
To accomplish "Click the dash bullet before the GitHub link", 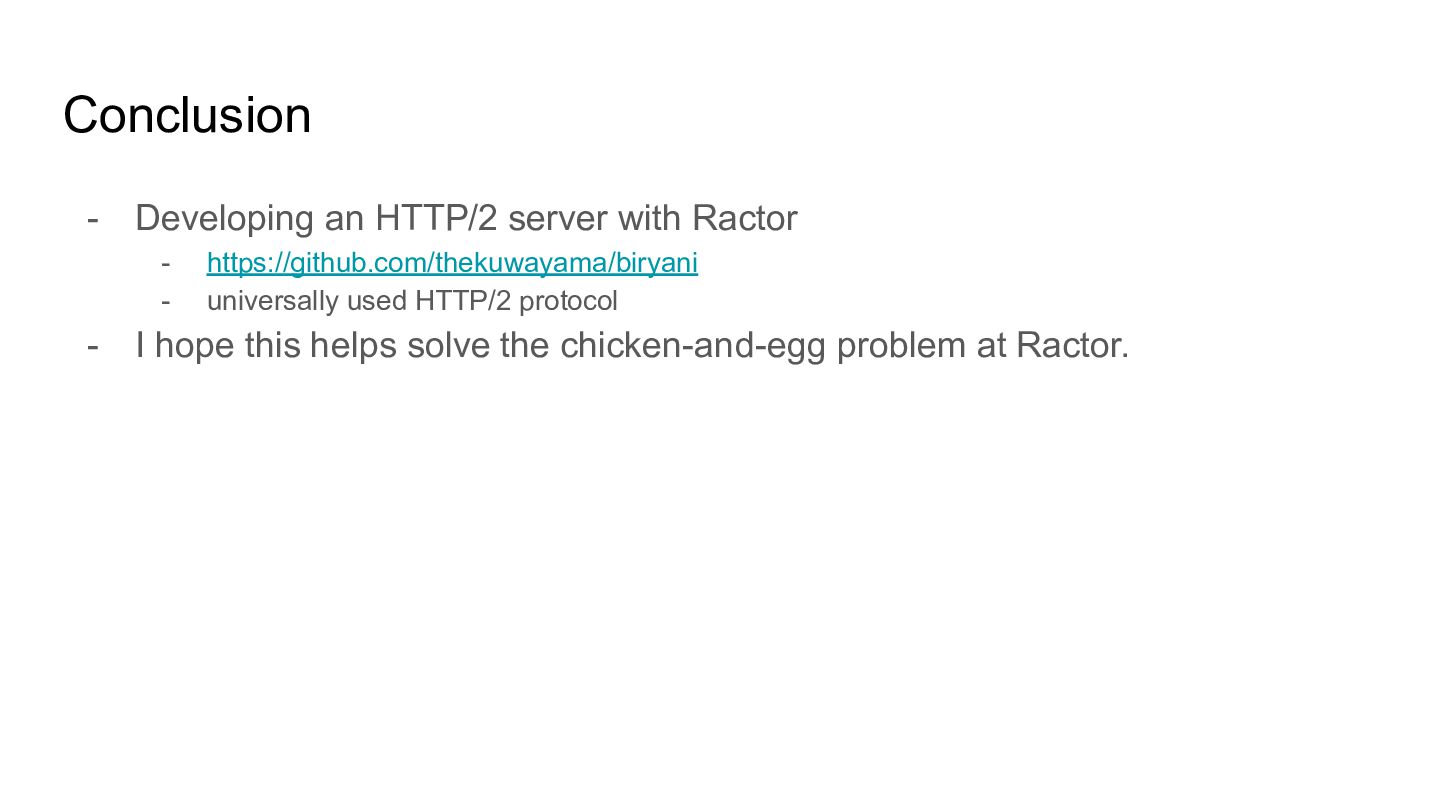I will click(x=166, y=264).
